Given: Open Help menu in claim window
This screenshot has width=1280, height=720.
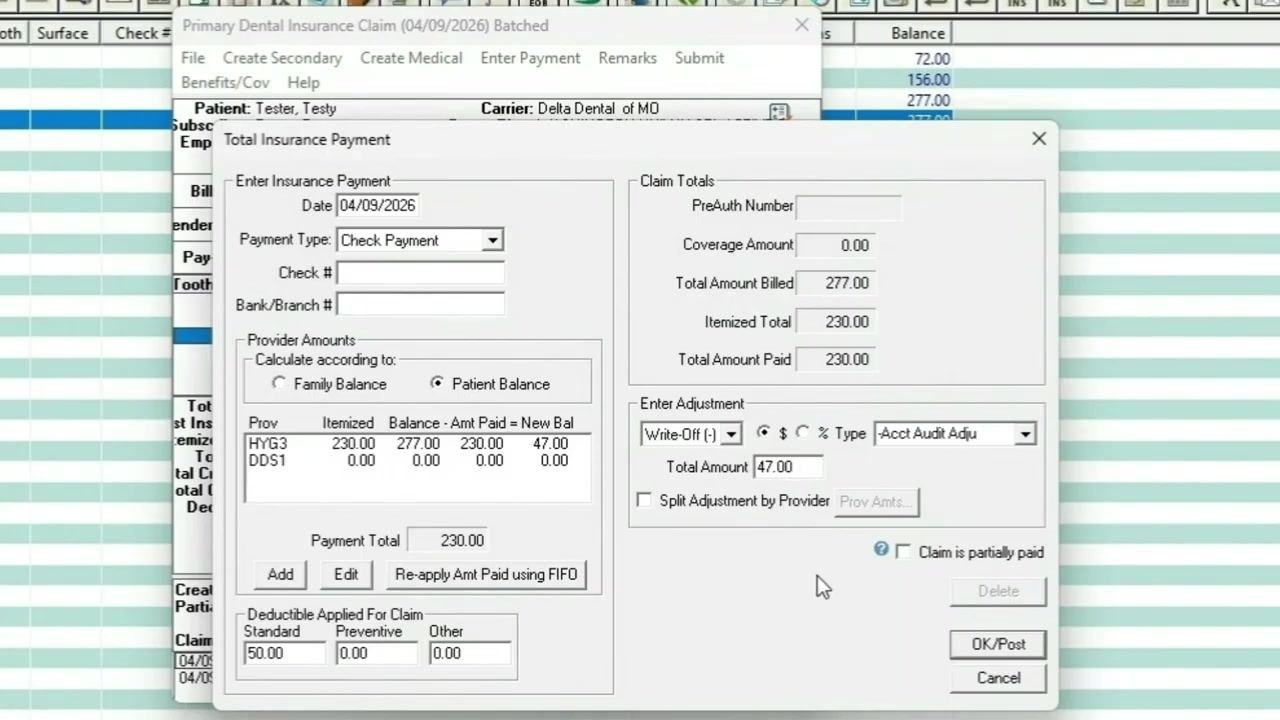Looking at the screenshot, I should [x=303, y=82].
